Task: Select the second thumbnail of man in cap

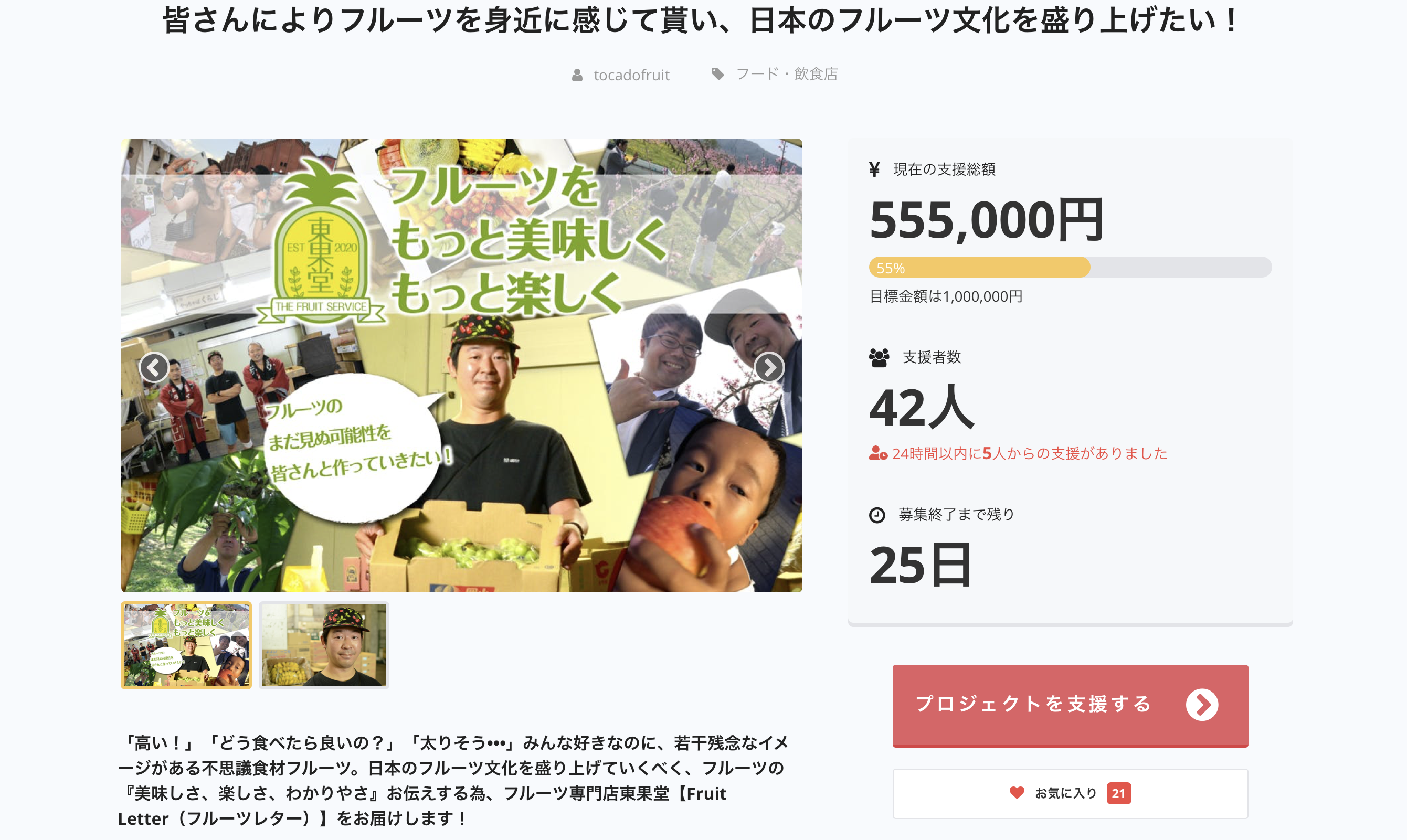Action: [x=324, y=645]
